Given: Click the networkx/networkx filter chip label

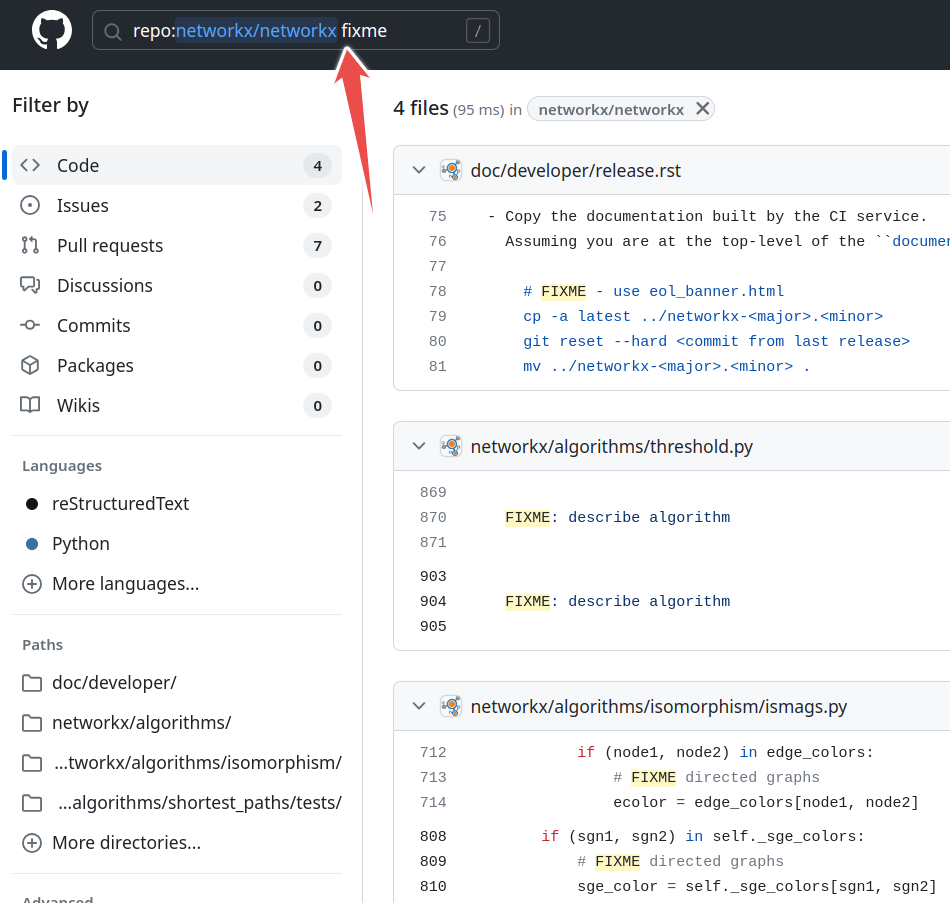Looking at the screenshot, I should 611,110.
